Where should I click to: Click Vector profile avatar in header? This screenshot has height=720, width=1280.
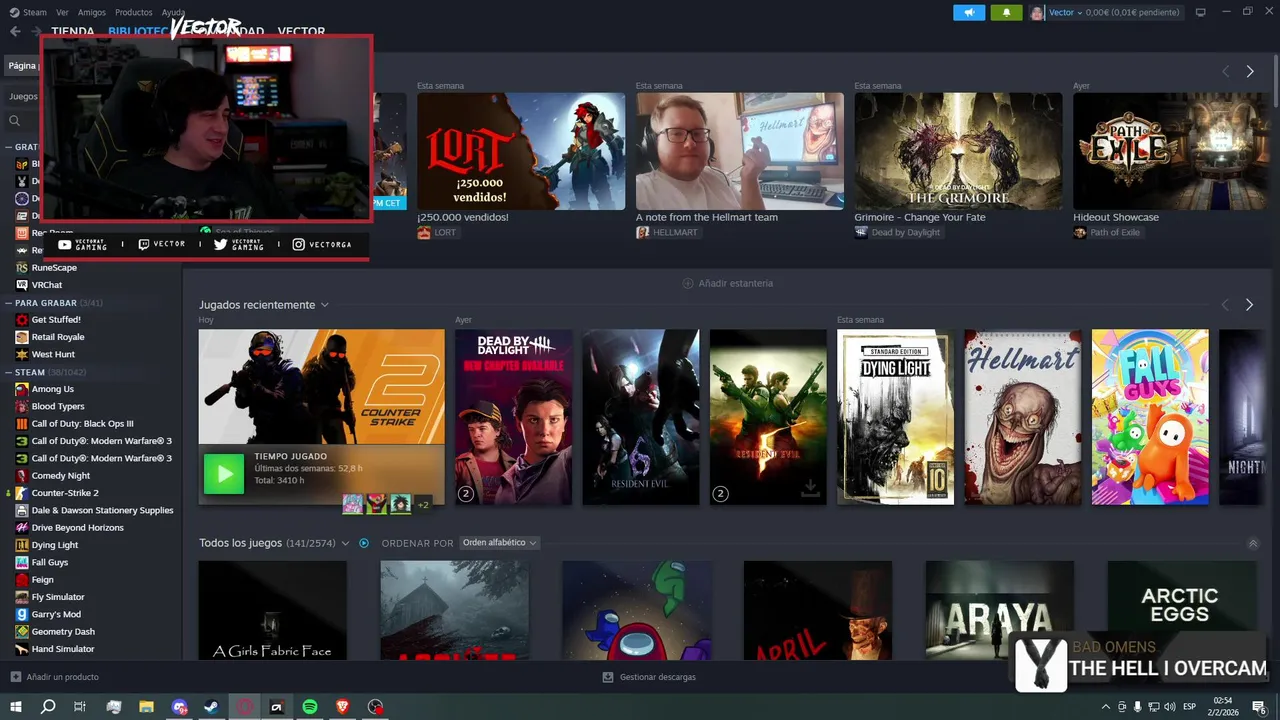tap(1037, 12)
